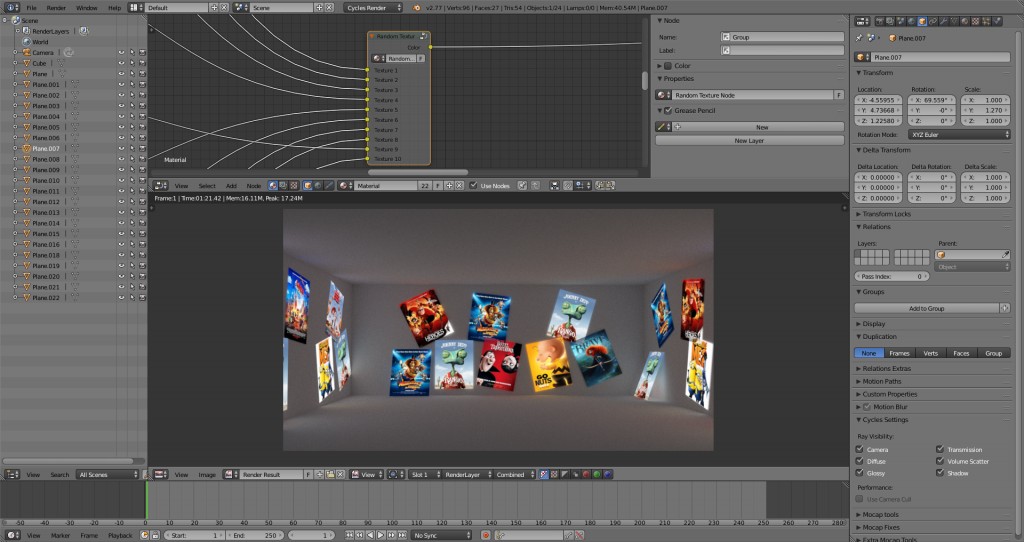Open the Rotation Mode XYZ Euler dropdown
The height and width of the screenshot is (542, 1024).
click(x=959, y=135)
